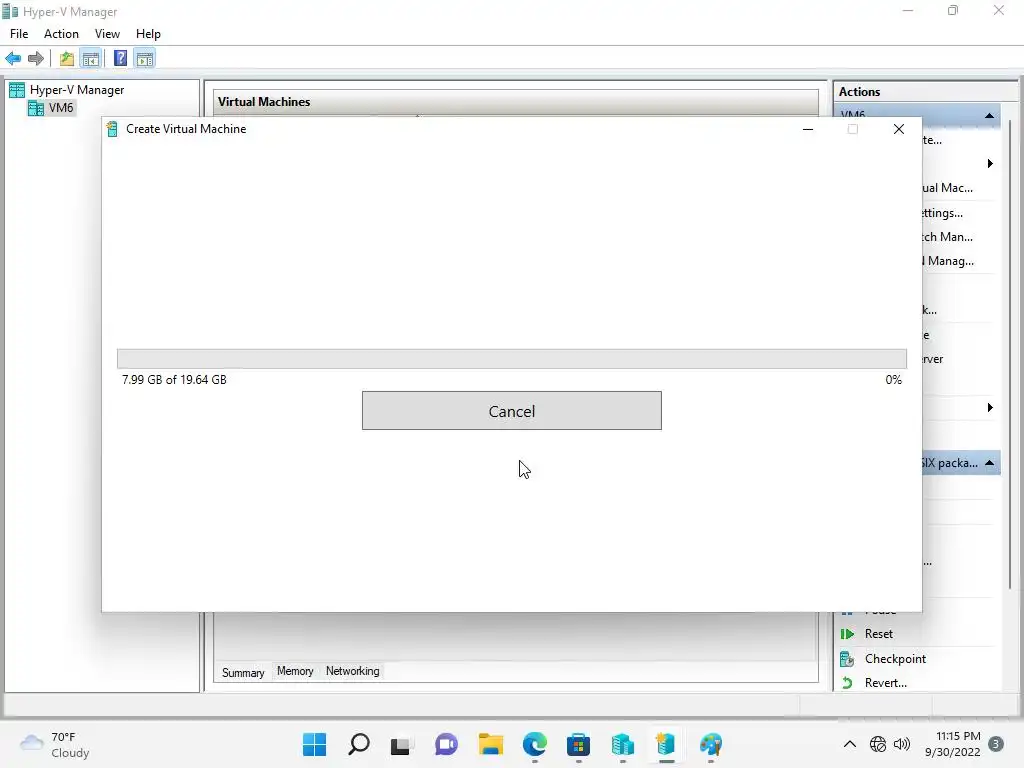Expand the first Actions submenu arrow
This screenshot has width=1024, height=768.
990,163
